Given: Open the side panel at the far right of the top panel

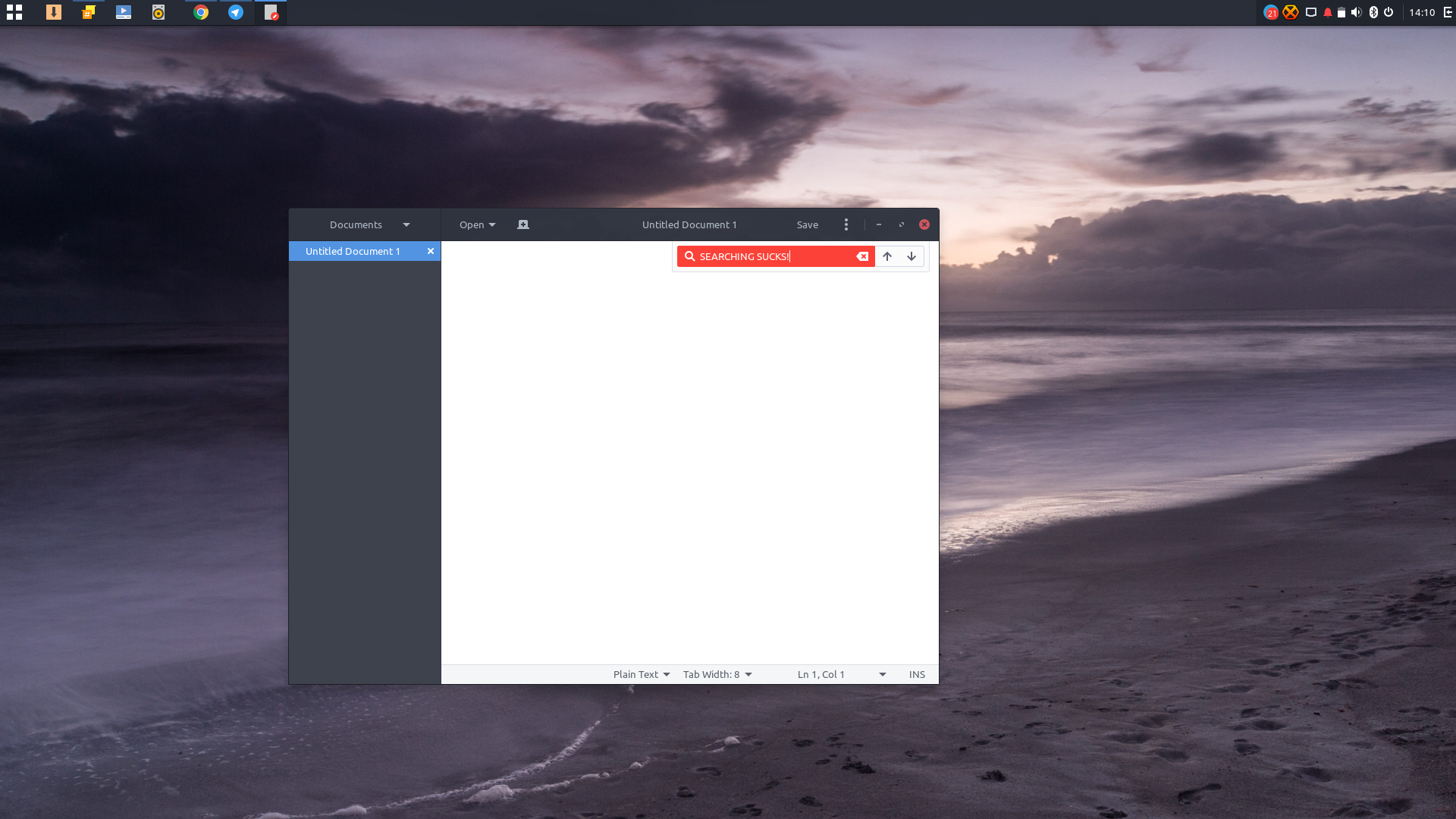Looking at the screenshot, I should [1448, 12].
